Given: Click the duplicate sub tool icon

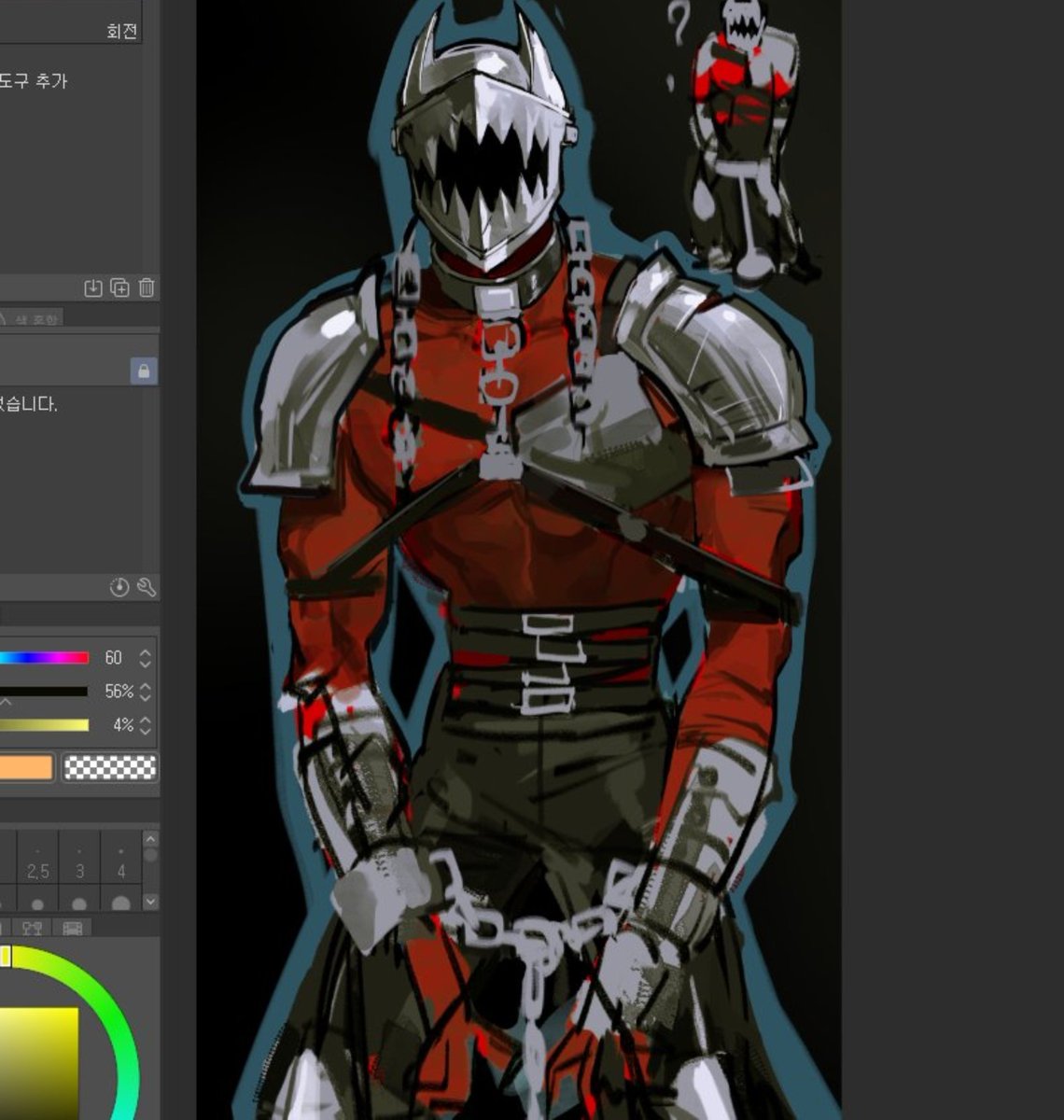Looking at the screenshot, I should tap(119, 287).
